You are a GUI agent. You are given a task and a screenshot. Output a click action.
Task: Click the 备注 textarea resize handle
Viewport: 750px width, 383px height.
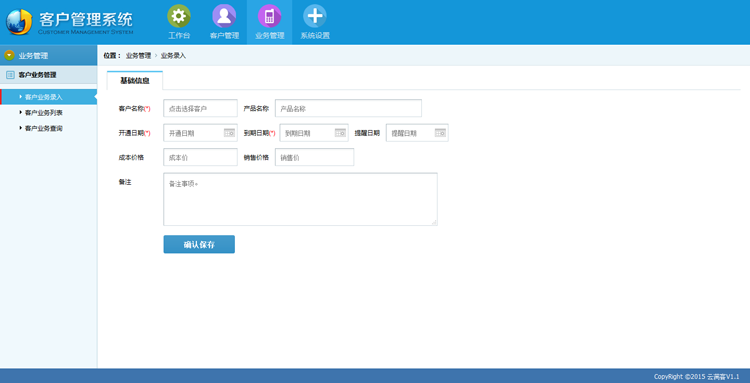pos(434,222)
